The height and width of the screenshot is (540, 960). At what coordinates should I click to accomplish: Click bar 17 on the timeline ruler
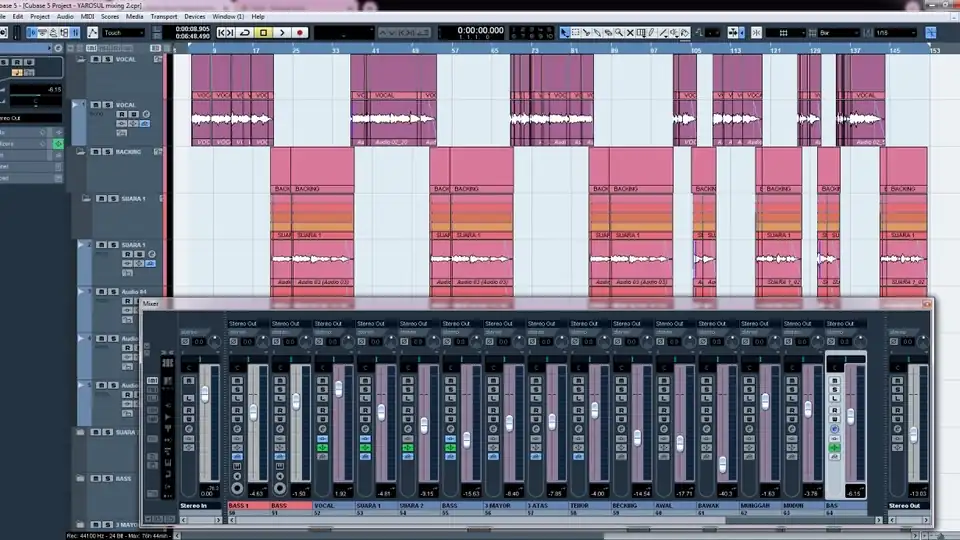click(x=255, y=50)
